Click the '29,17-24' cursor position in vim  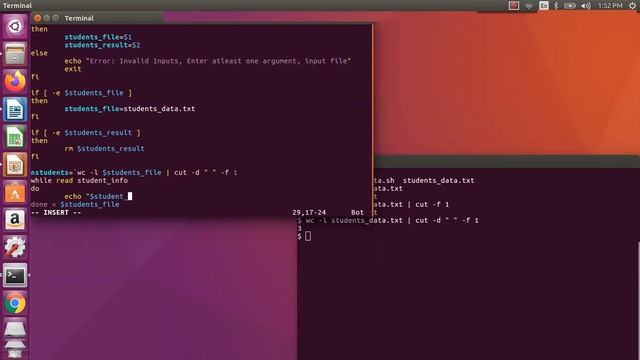coord(309,213)
